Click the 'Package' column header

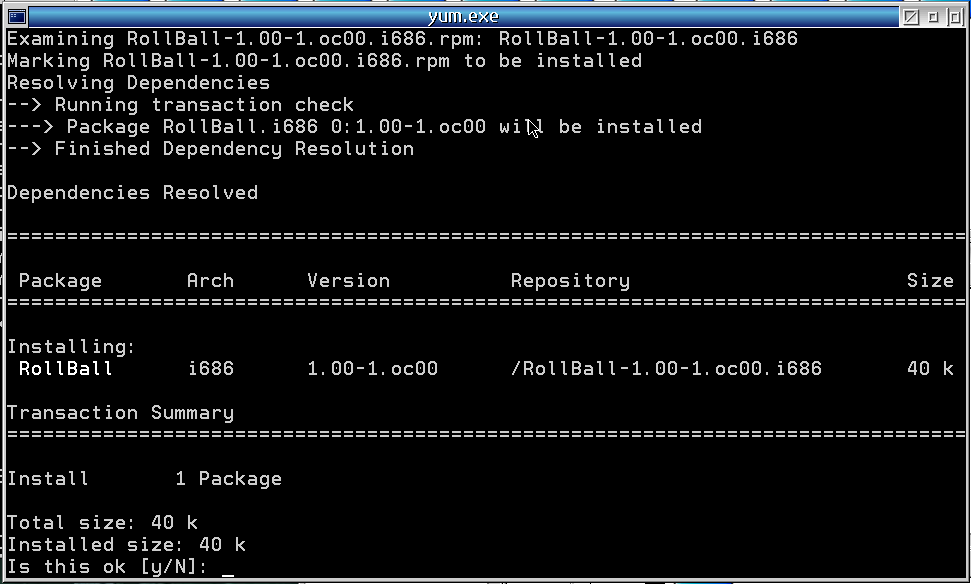[x=60, y=281]
